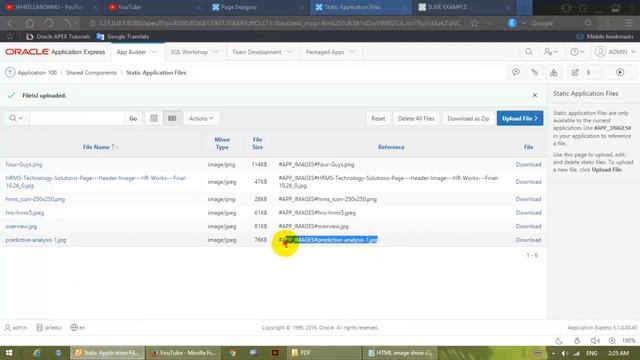
Task: Click the utilities wrench icon
Action: click(534, 72)
